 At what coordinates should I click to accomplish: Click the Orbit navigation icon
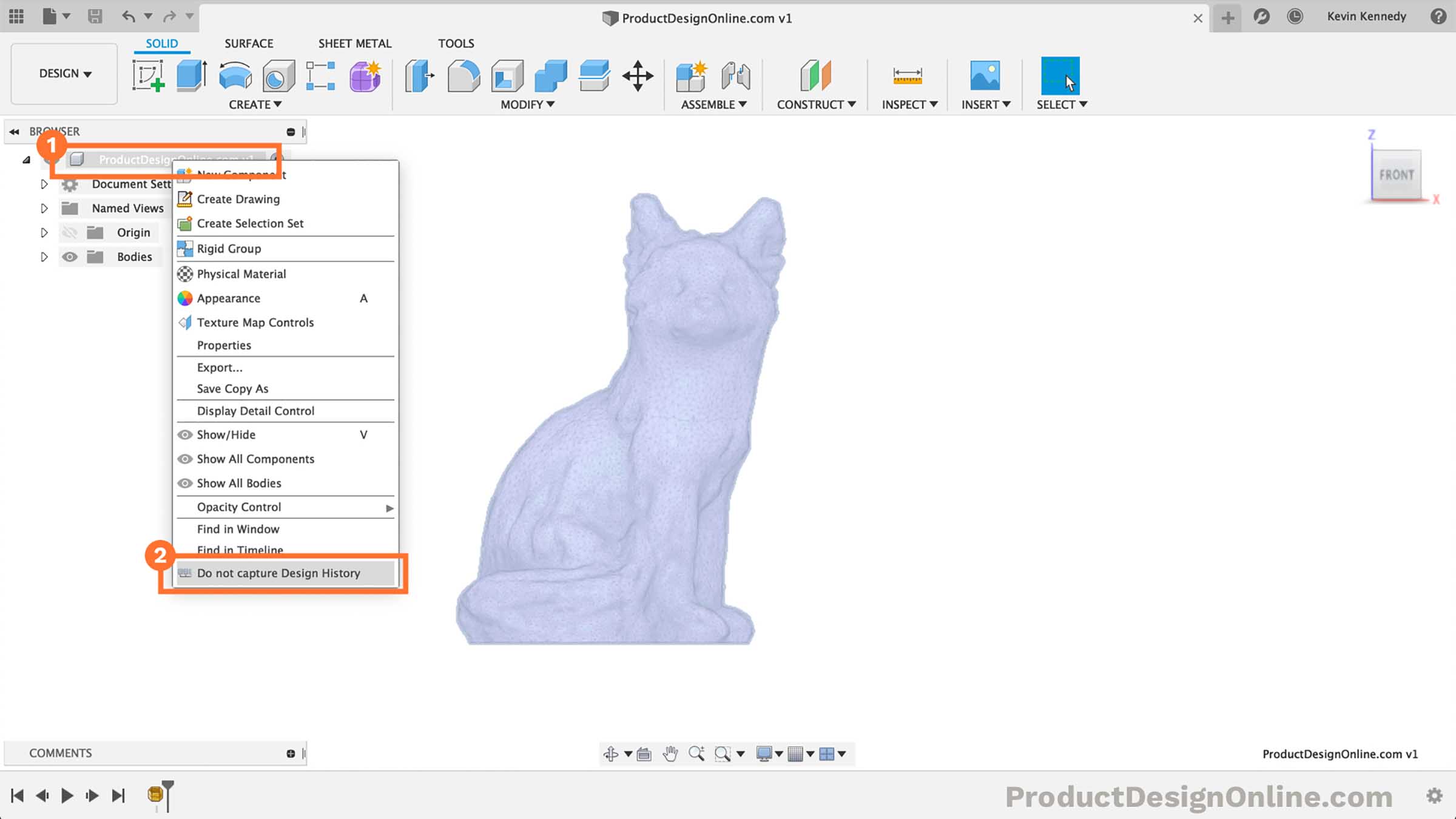pos(611,753)
